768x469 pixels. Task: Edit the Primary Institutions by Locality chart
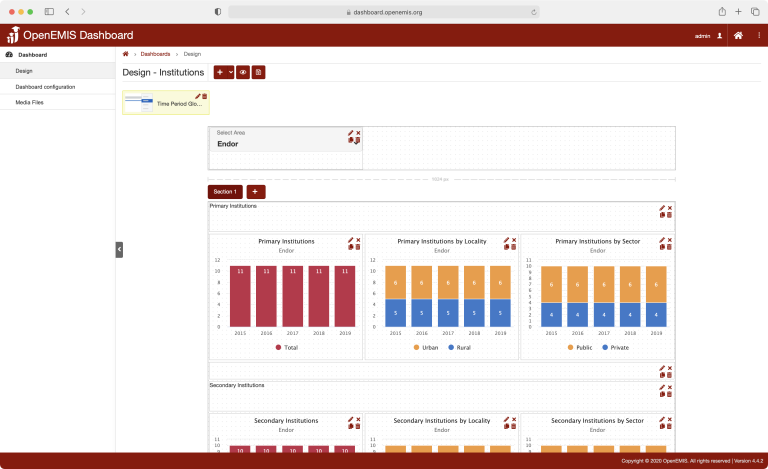pos(507,240)
